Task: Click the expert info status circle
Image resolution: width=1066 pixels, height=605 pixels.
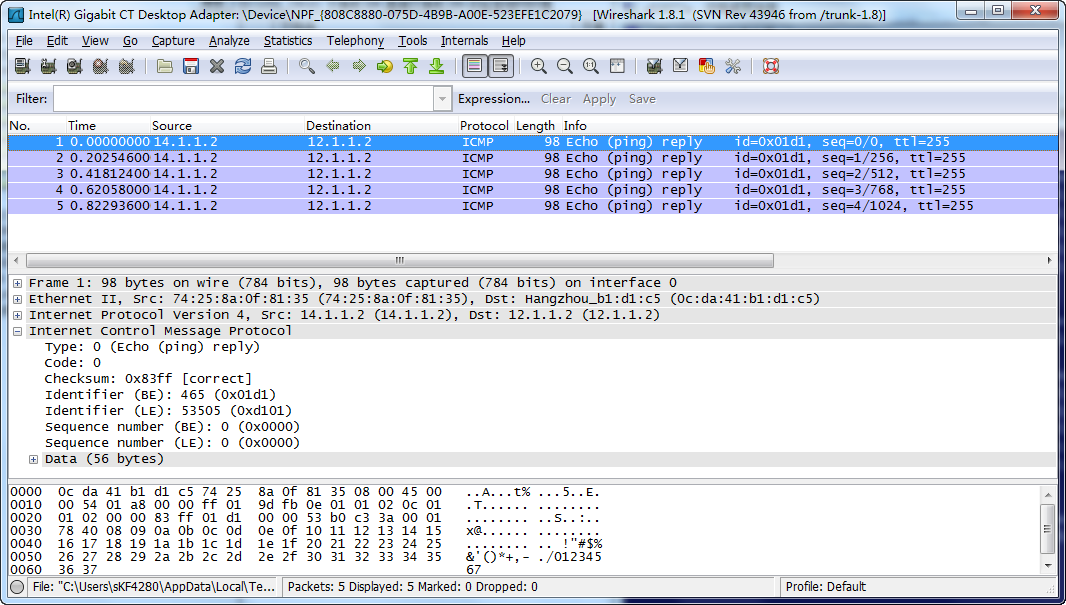Action: (x=17, y=587)
